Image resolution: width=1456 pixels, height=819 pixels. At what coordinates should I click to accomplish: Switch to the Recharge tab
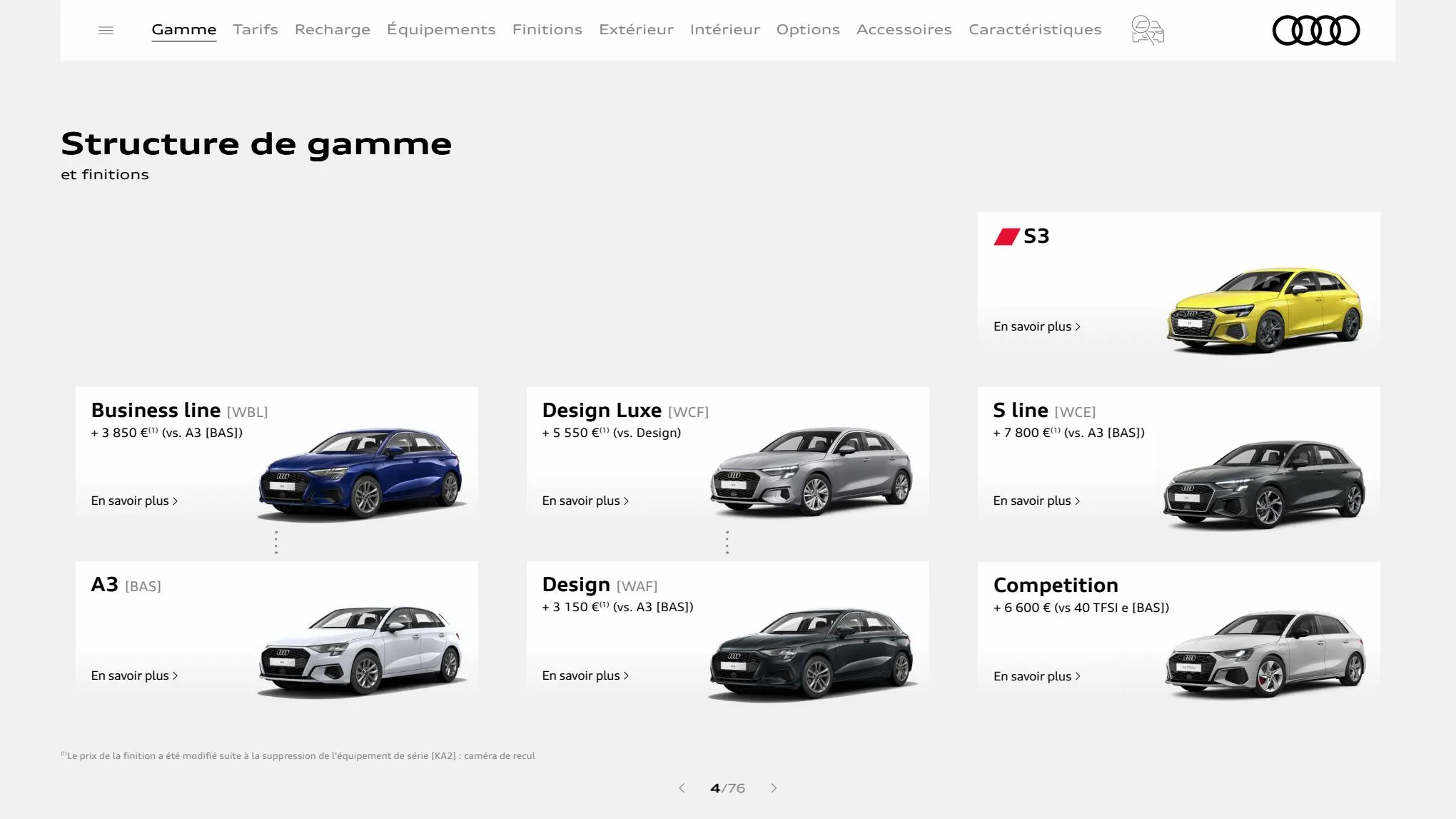point(333,29)
